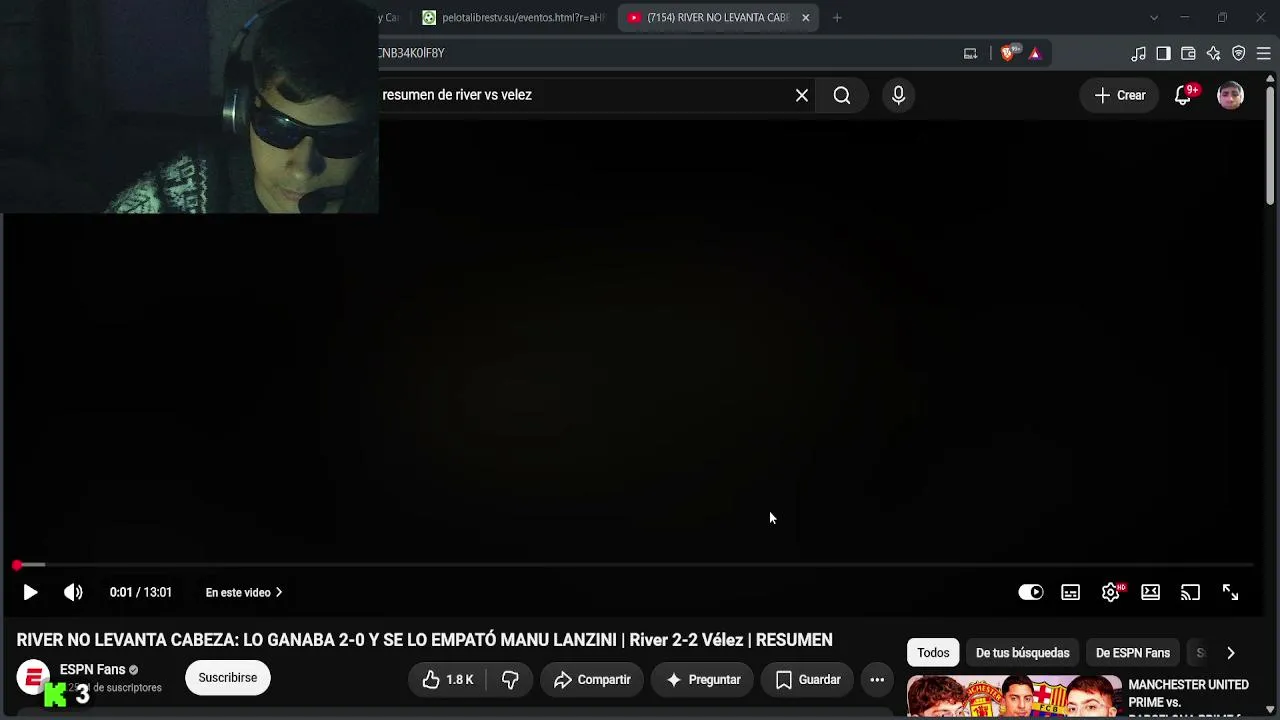This screenshot has height=720, width=1280.
Task: Open the three-dot more actions menu
Action: (877, 680)
